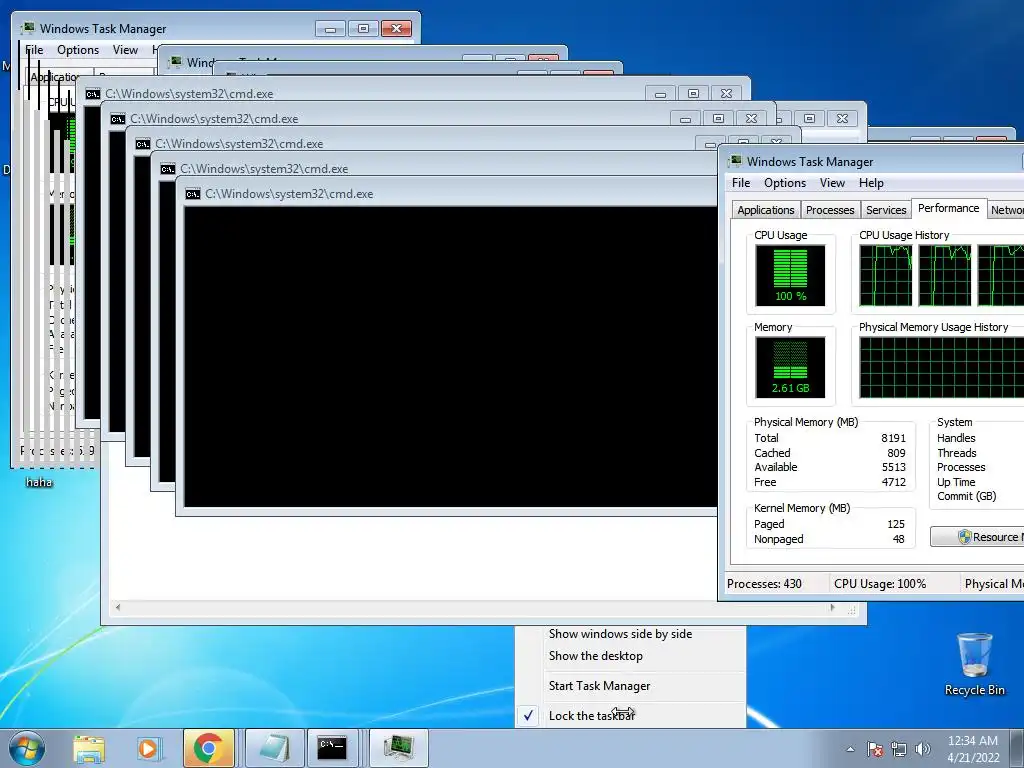The image size is (1024, 768).
Task: Show hidden system tray icons
Action: coord(850,749)
